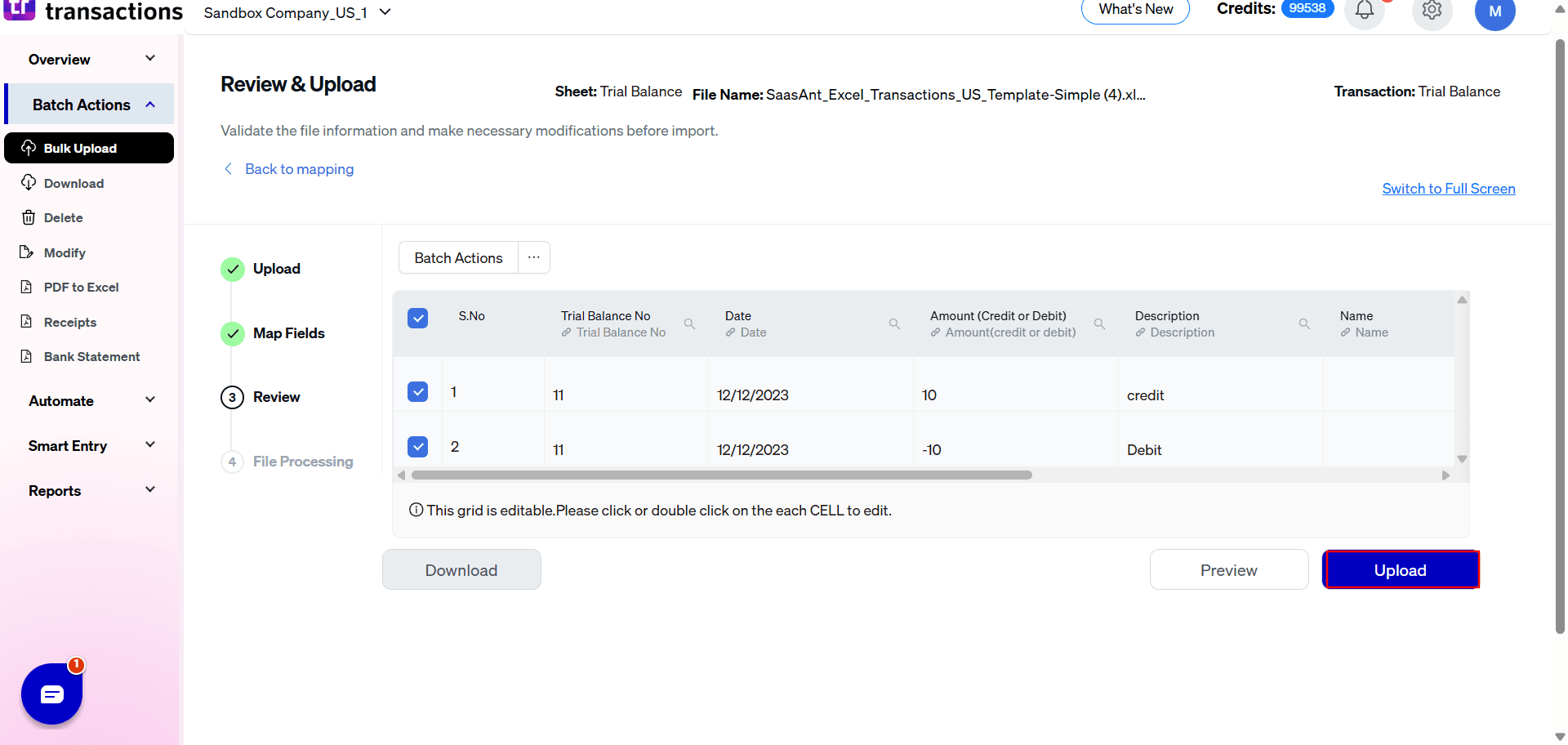Click the grey Download button below grid
1568x745 pixels.
click(461, 569)
